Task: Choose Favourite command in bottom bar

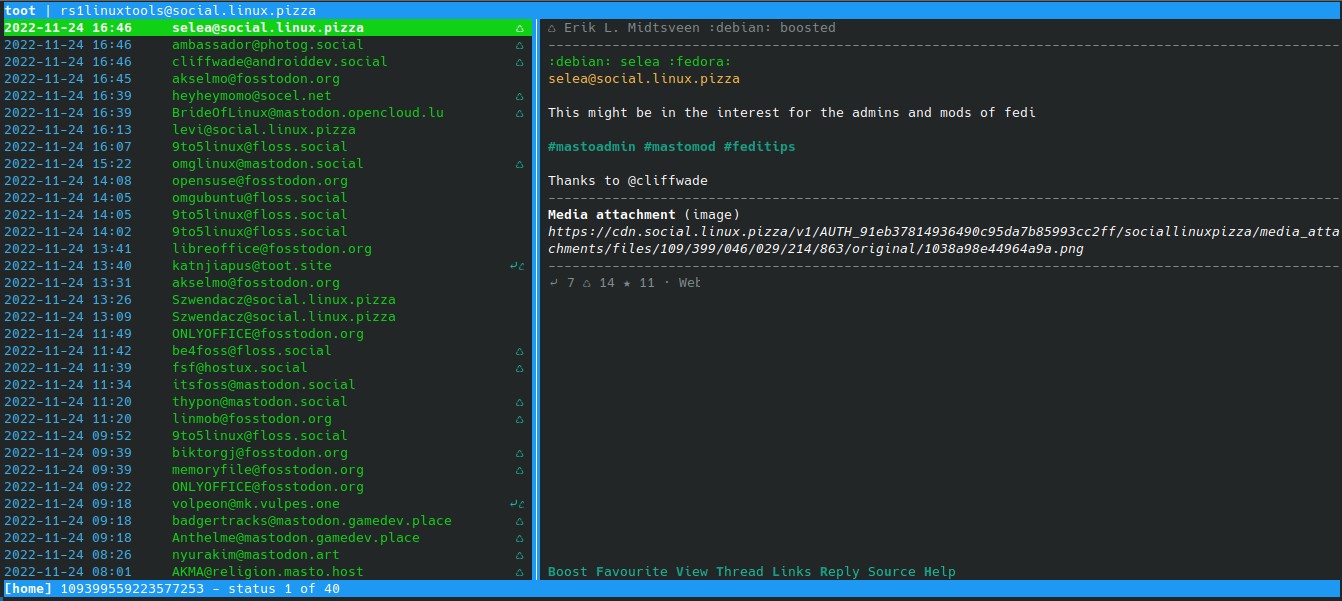Action: tap(632, 572)
